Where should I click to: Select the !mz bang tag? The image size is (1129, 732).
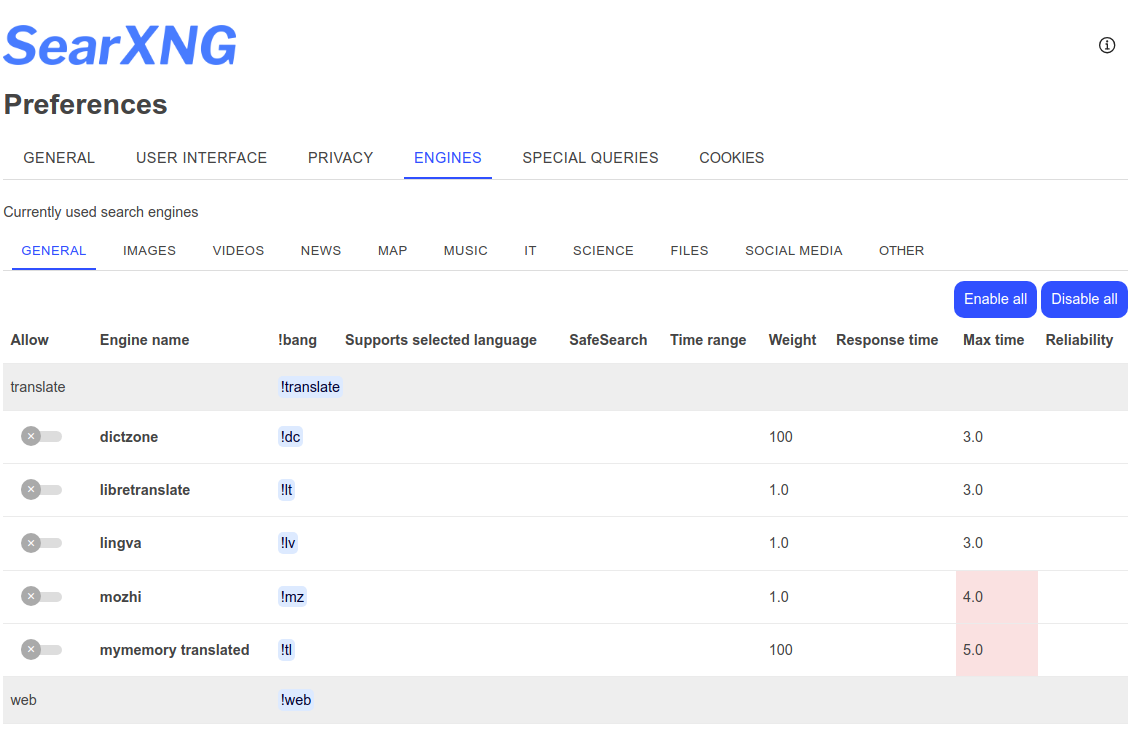pos(292,597)
